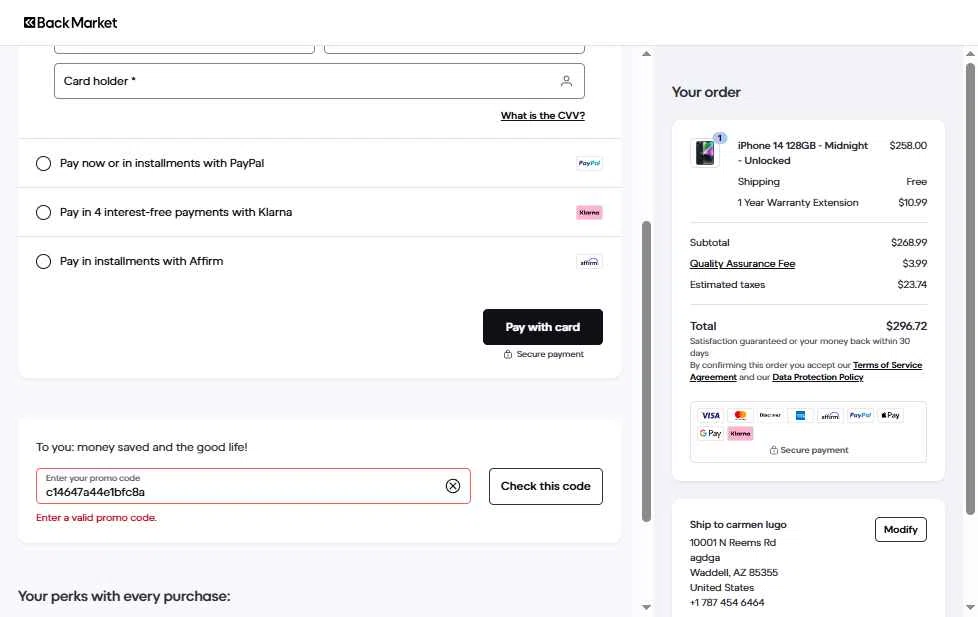Click the Affirm logo icon

(589, 261)
